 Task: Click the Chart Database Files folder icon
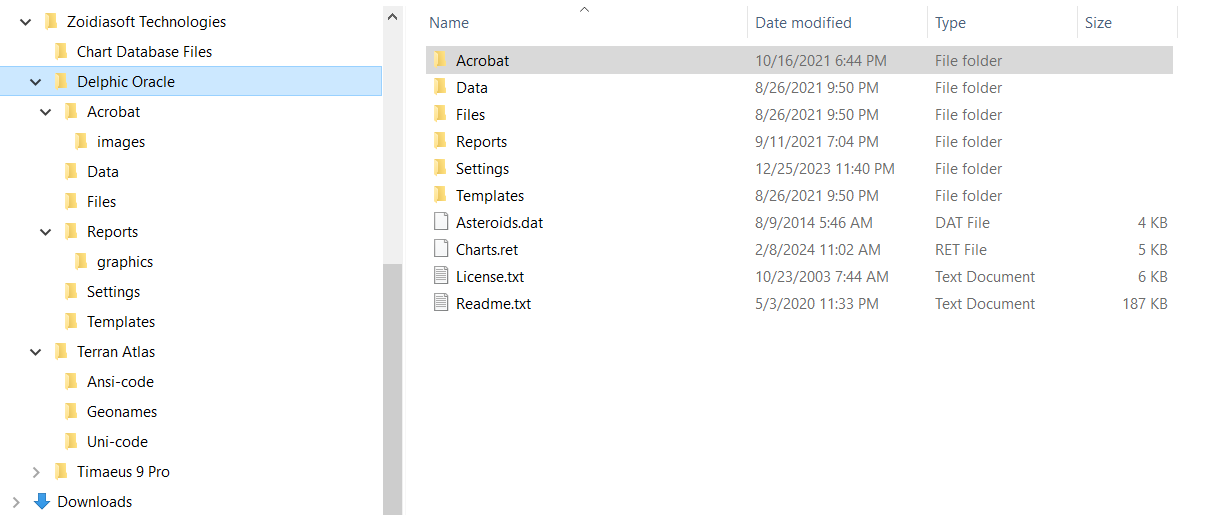[61, 51]
